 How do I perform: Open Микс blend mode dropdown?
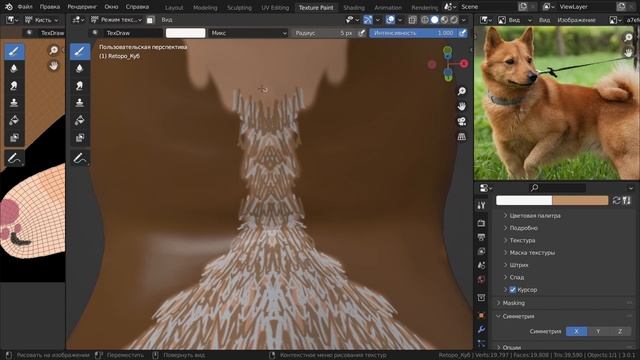point(249,33)
